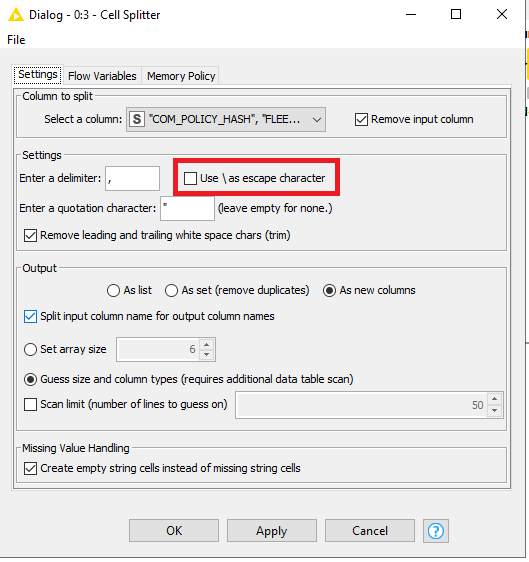The width and height of the screenshot is (529, 562).
Task: Confirm the dialog with OK button
Action: [174, 531]
